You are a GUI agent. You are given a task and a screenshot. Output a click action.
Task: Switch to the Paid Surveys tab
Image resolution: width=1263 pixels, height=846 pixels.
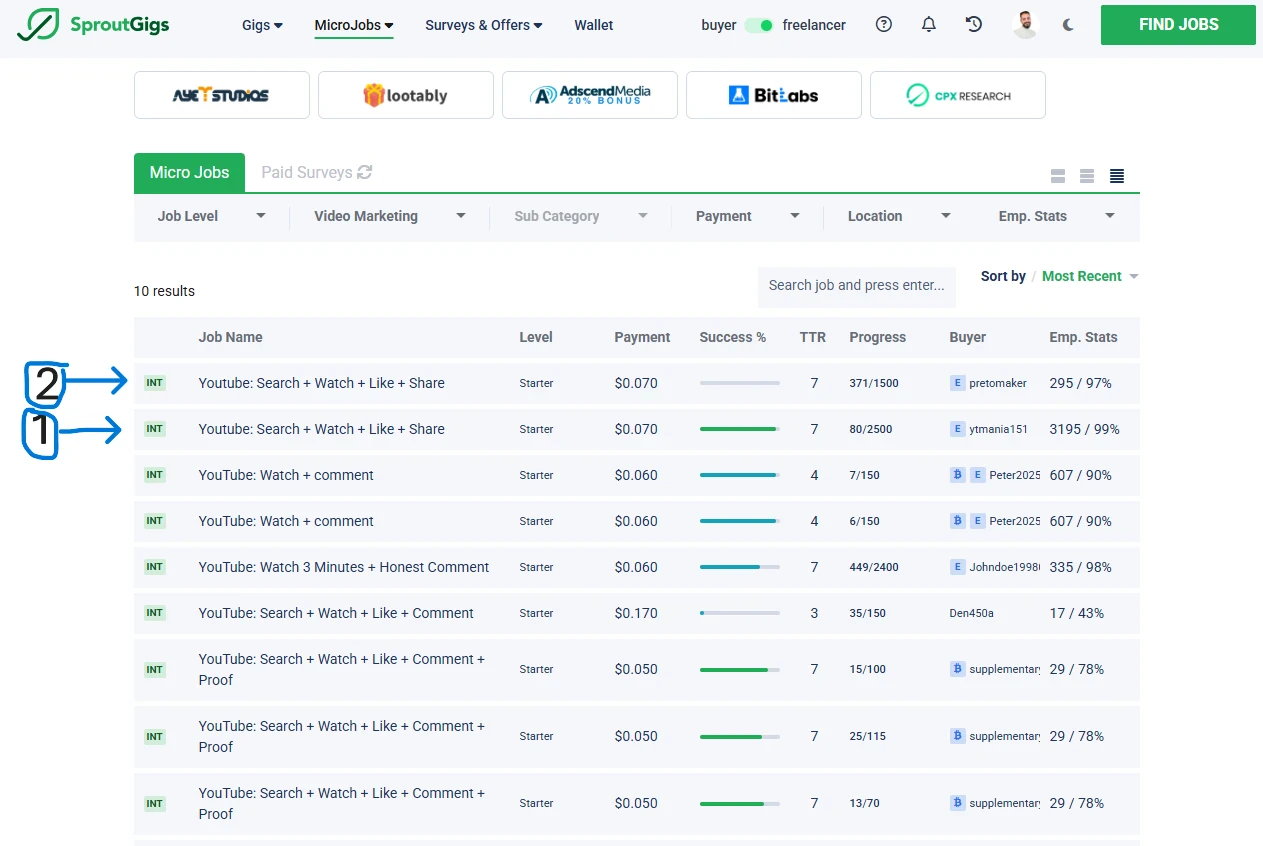(306, 172)
